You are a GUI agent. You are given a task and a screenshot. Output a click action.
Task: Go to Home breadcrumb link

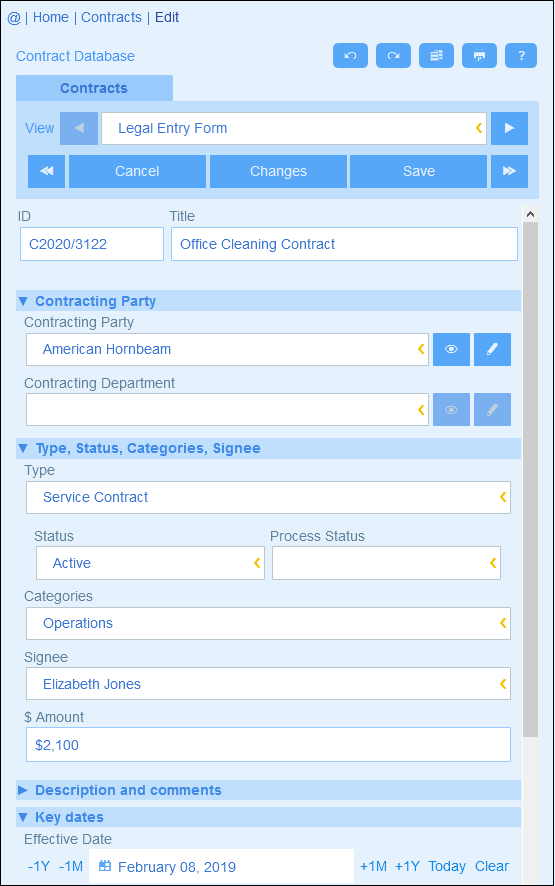click(x=50, y=18)
